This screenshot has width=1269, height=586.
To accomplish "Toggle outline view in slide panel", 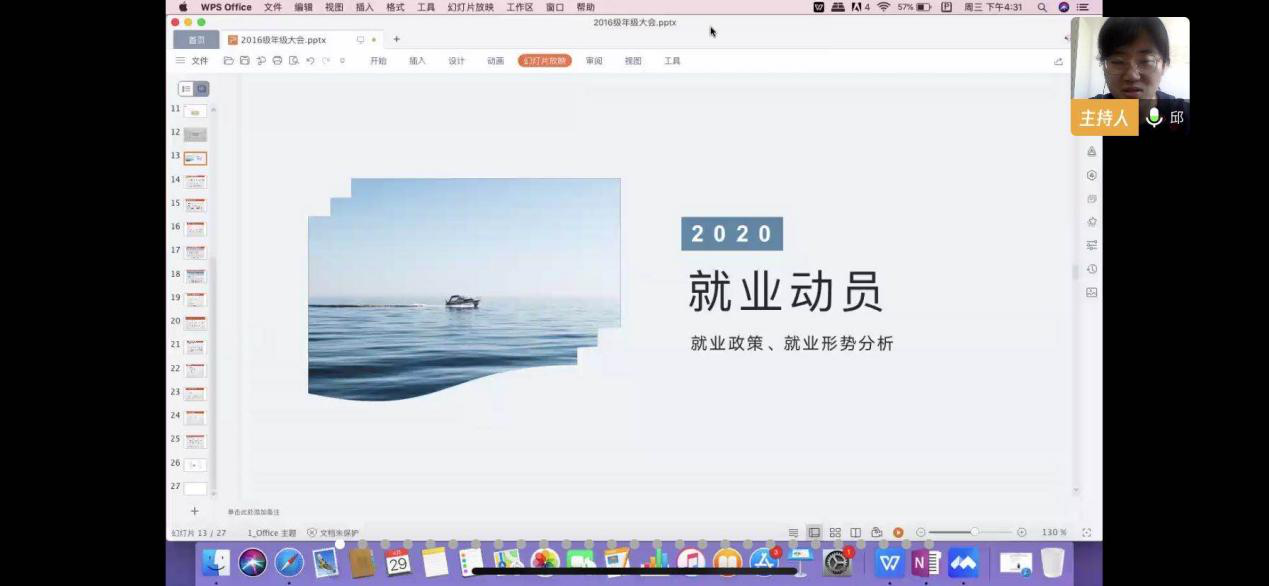I will click(x=186, y=89).
